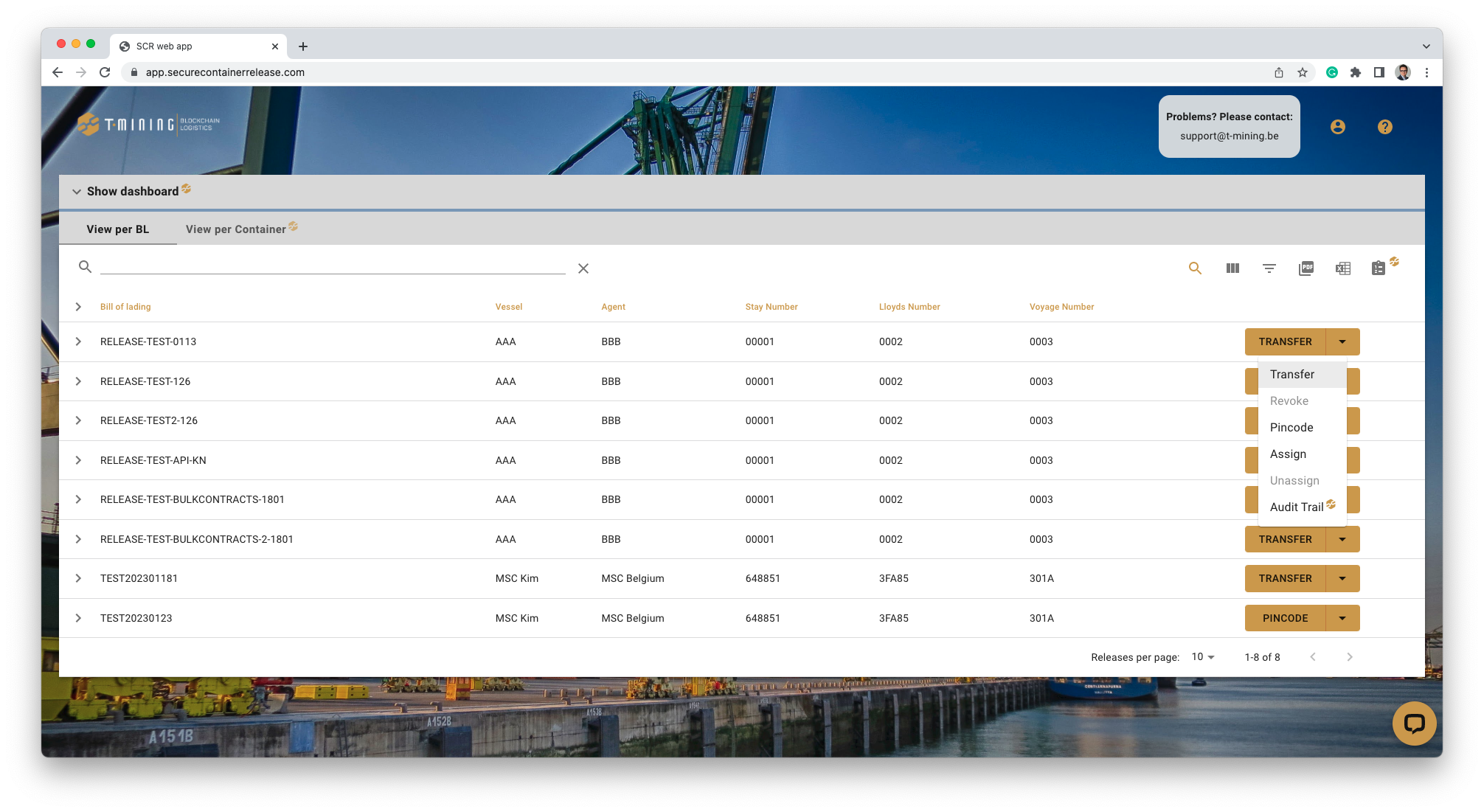
Task: Open dropdown arrow beside PINCODE button
Action: coord(1342,618)
